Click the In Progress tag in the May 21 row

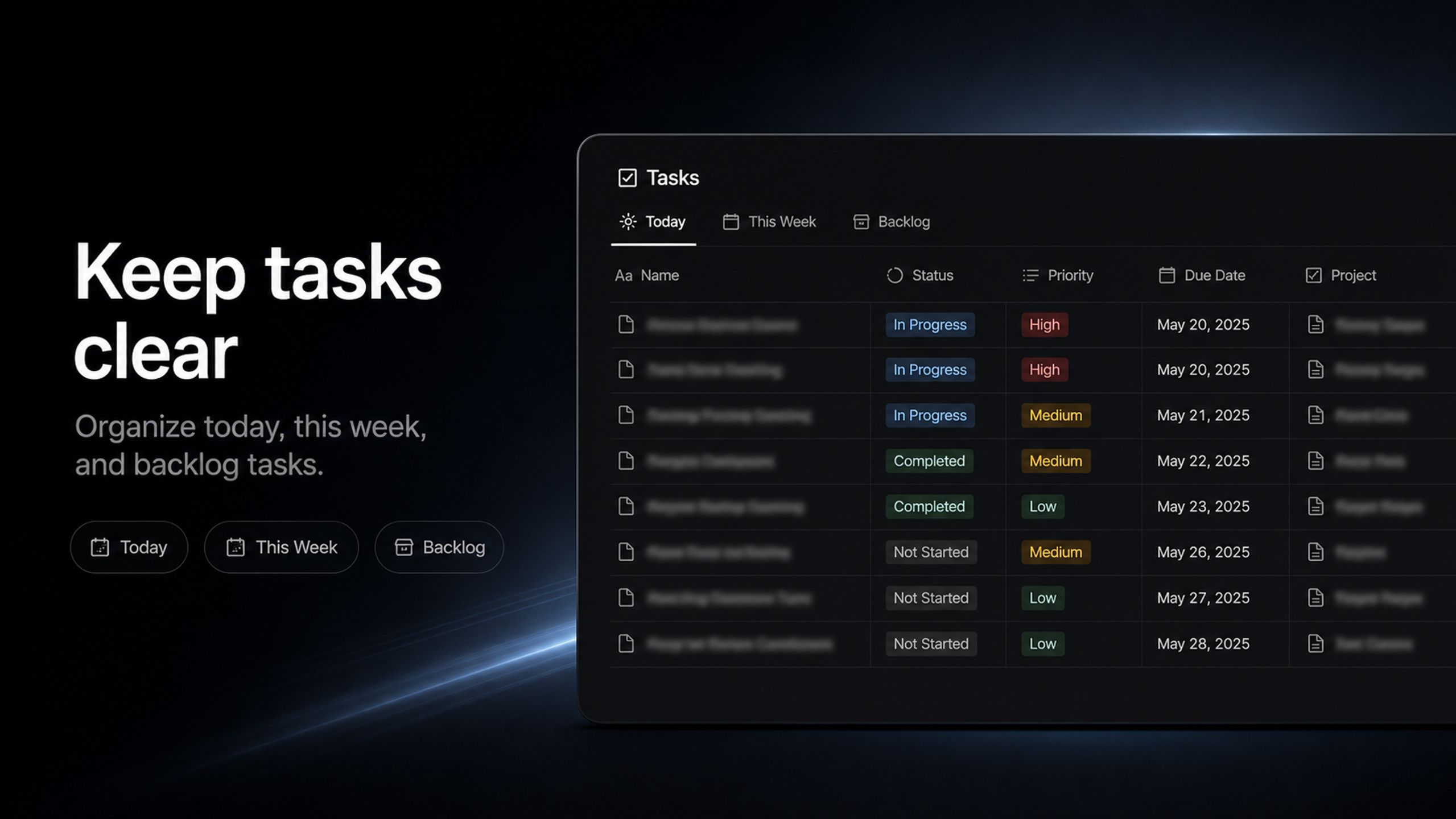pos(930,415)
